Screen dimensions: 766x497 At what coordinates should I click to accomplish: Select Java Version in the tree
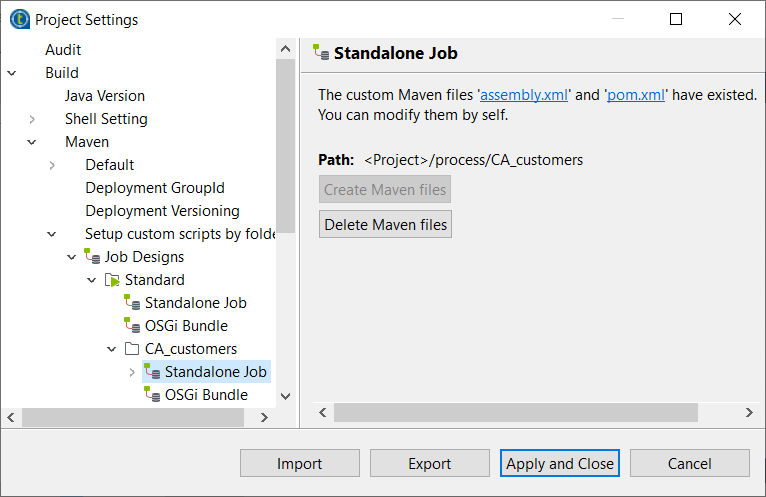pos(105,96)
